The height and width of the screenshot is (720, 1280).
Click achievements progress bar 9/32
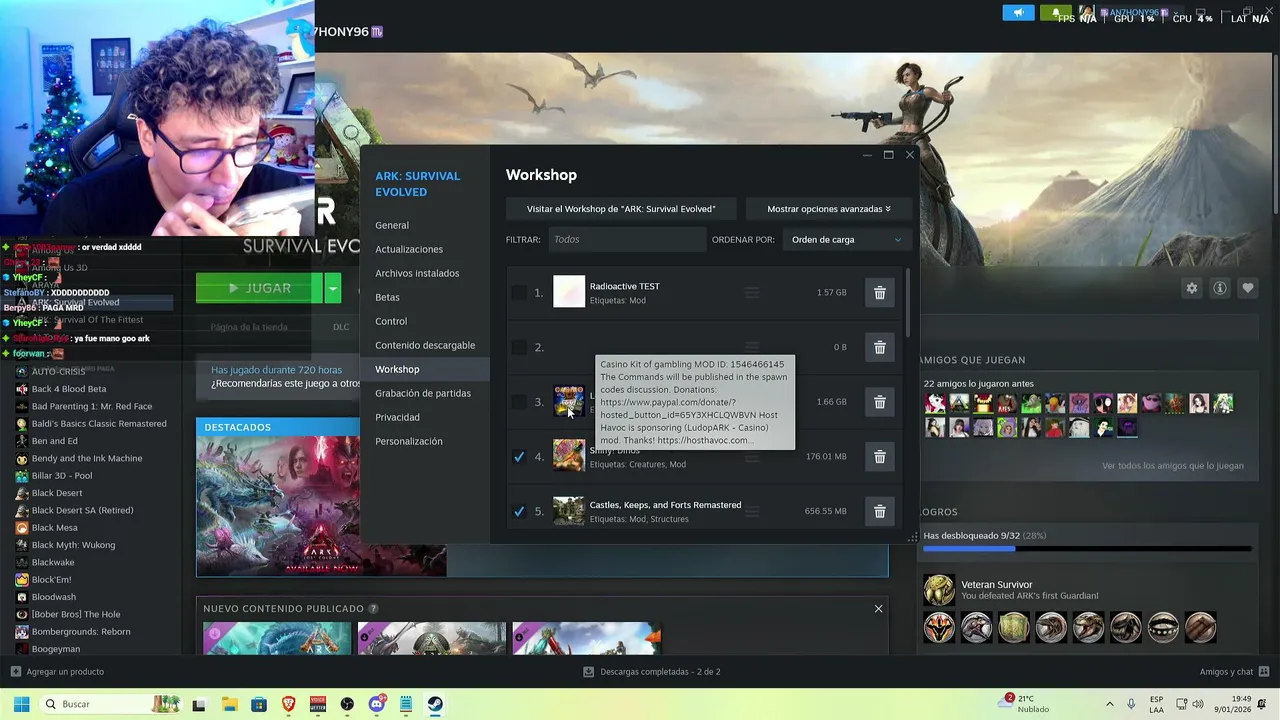1087,548
